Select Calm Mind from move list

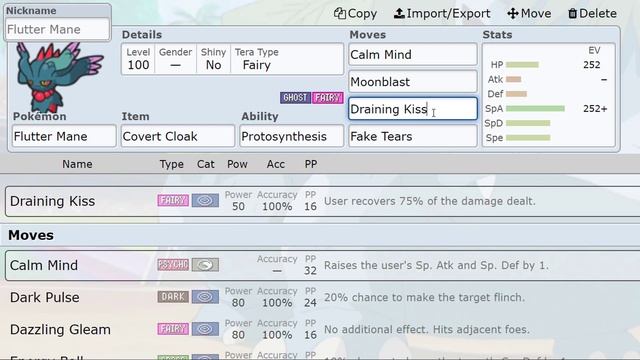pos(322,266)
